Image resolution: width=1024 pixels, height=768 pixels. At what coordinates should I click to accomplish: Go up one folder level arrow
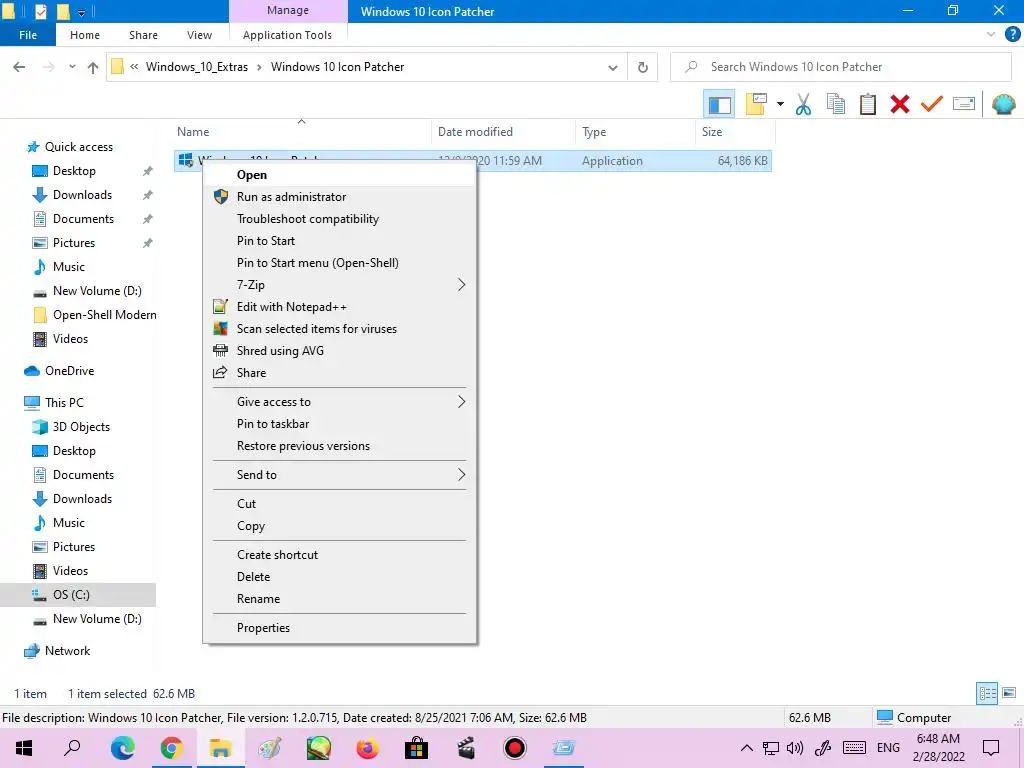93,67
